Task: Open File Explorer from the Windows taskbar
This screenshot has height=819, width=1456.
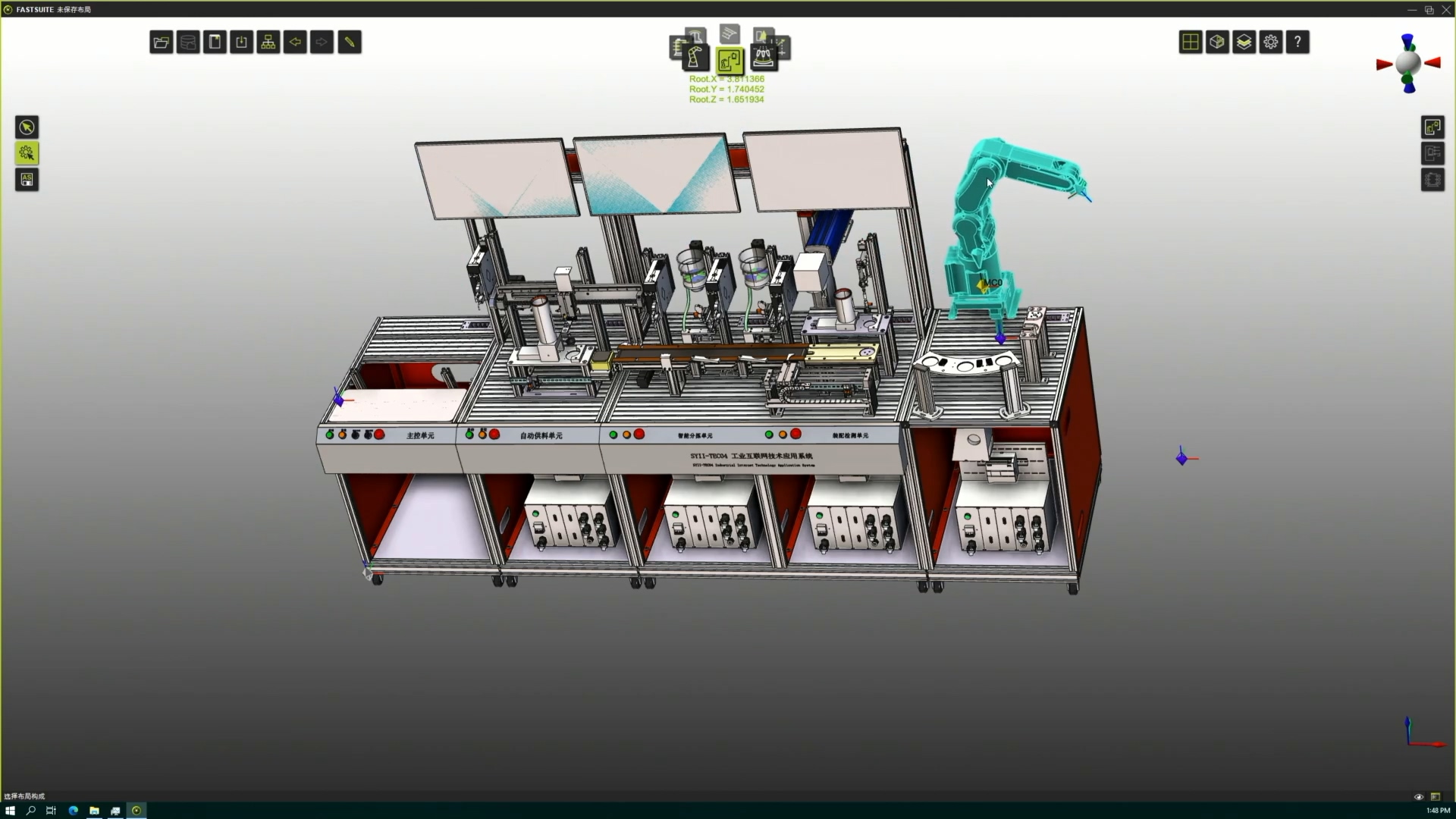Action: (x=94, y=811)
